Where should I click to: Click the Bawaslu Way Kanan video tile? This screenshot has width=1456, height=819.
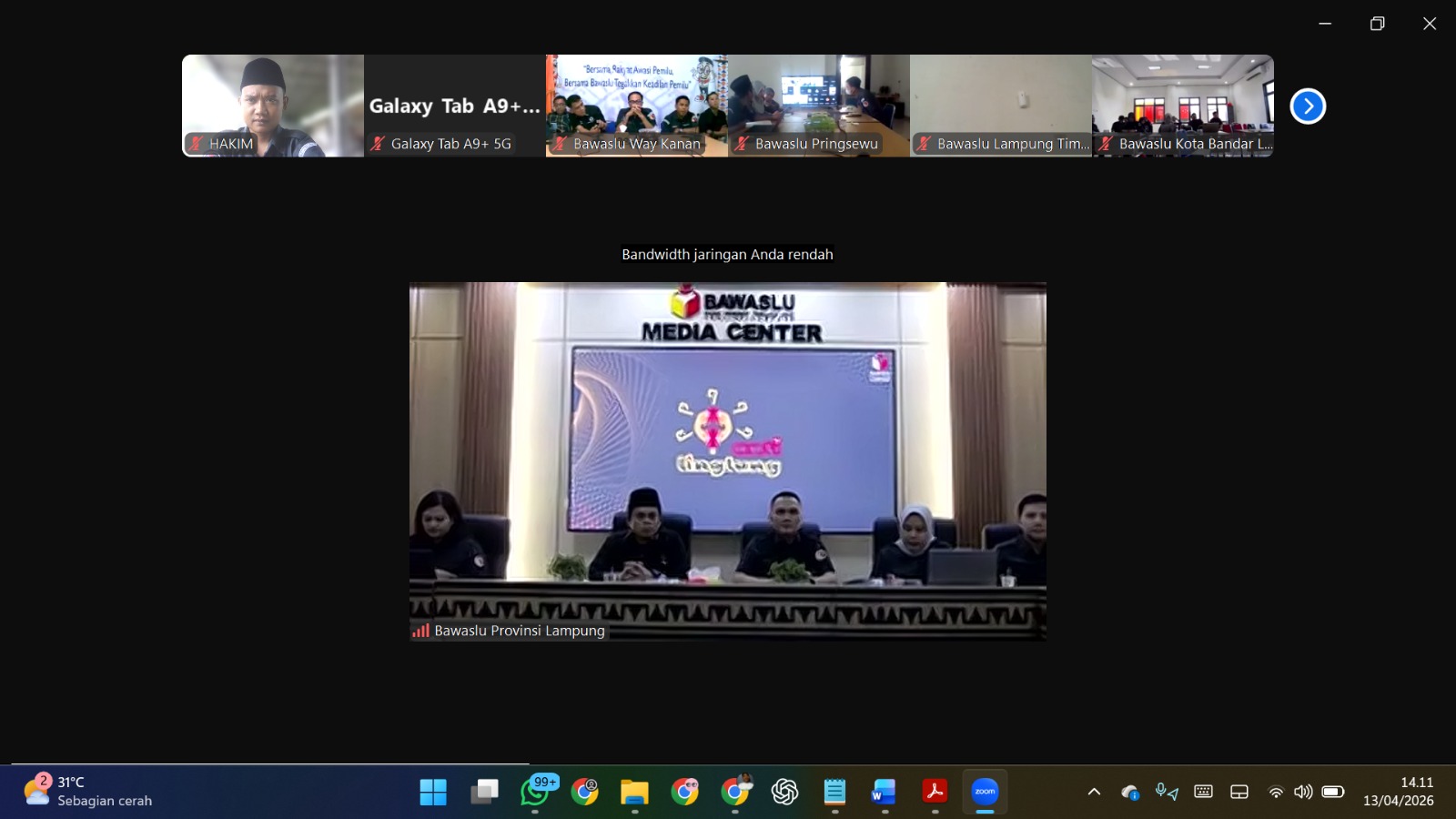click(637, 105)
